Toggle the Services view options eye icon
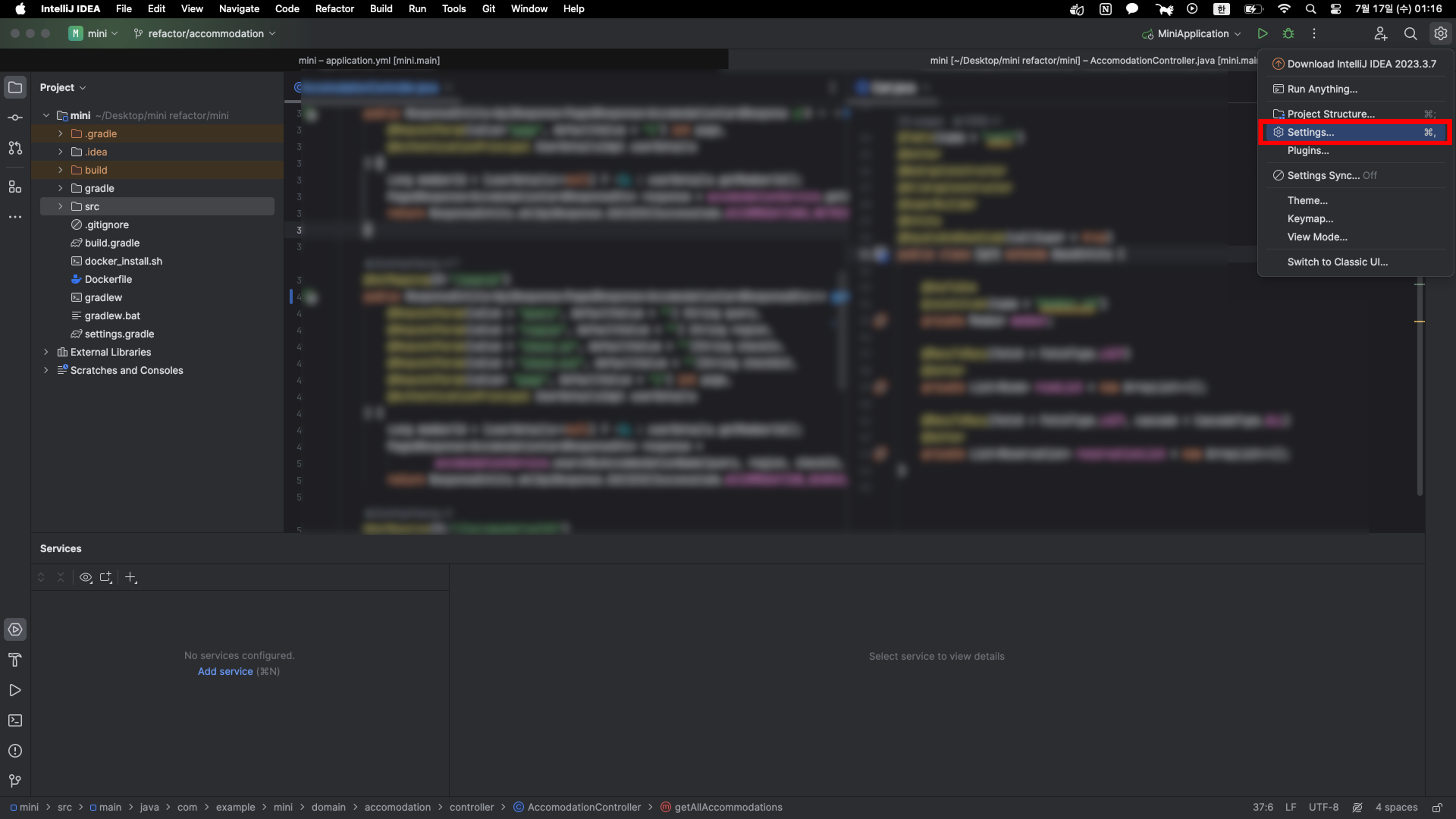 tap(85, 577)
